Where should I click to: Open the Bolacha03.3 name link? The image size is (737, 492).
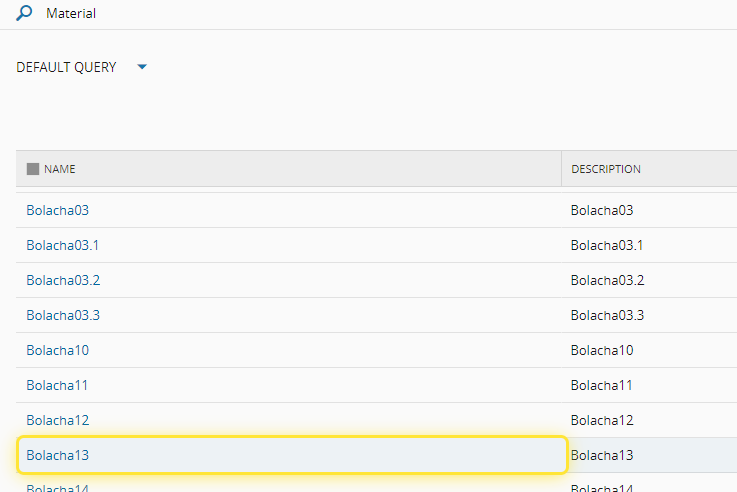(x=63, y=315)
